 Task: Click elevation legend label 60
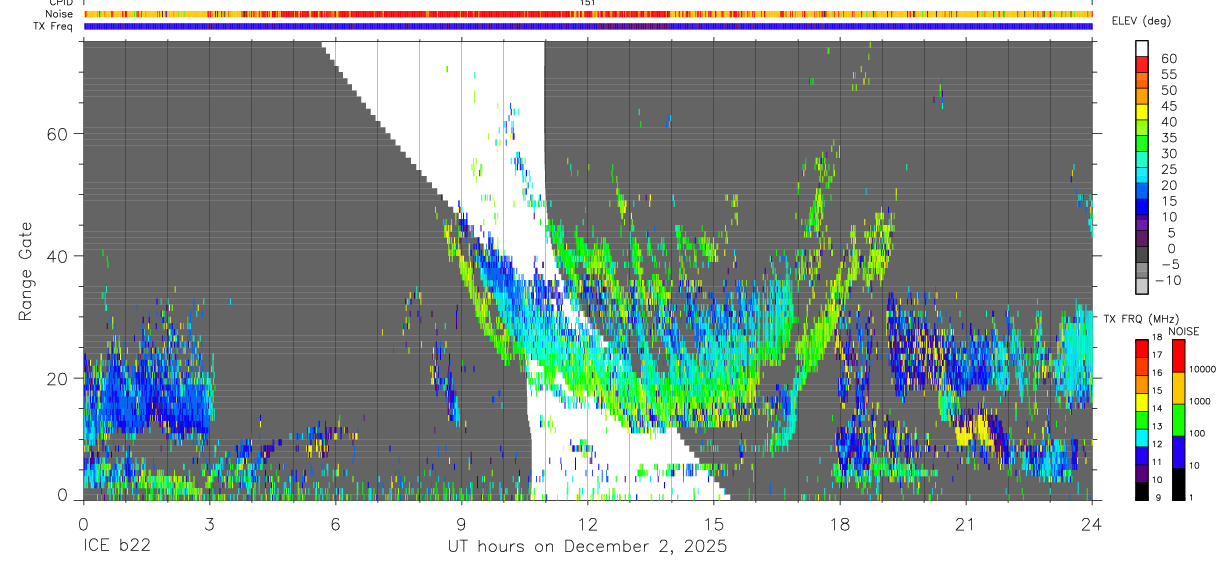click(x=1168, y=59)
